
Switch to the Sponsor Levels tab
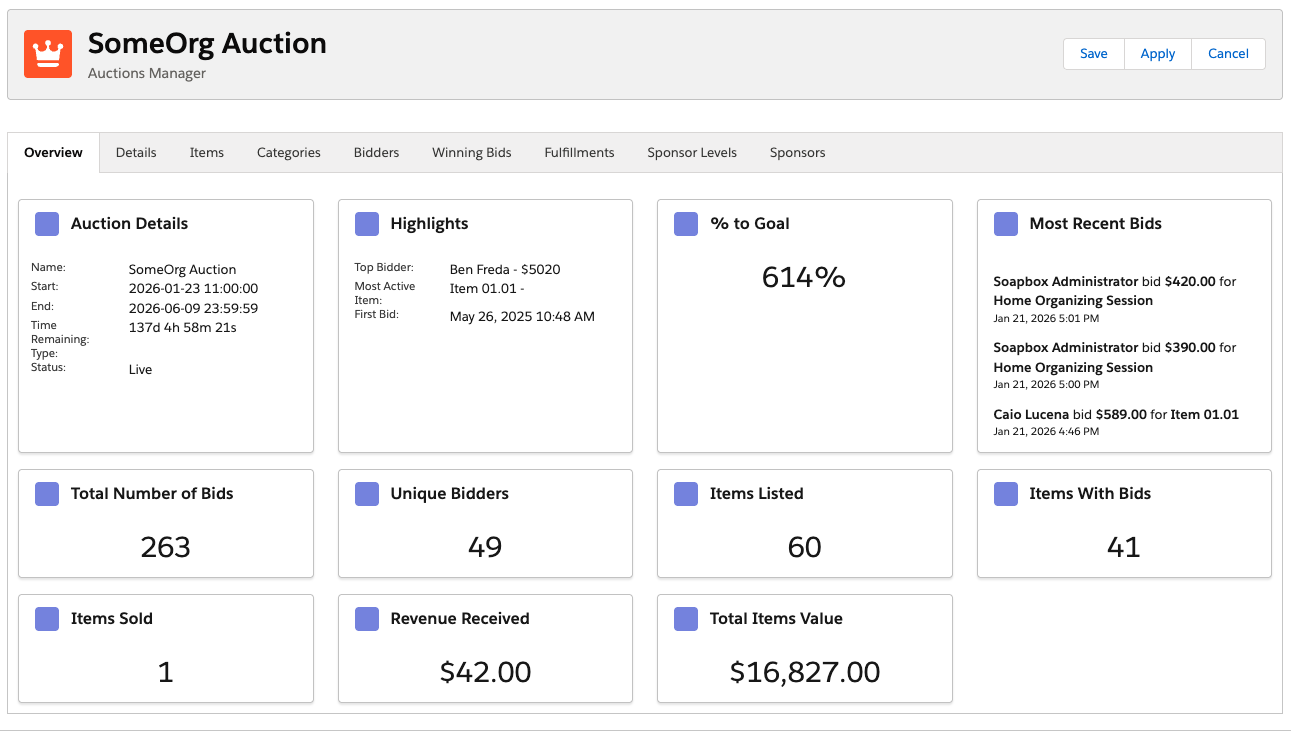pyautogui.click(x=692, y=153)
